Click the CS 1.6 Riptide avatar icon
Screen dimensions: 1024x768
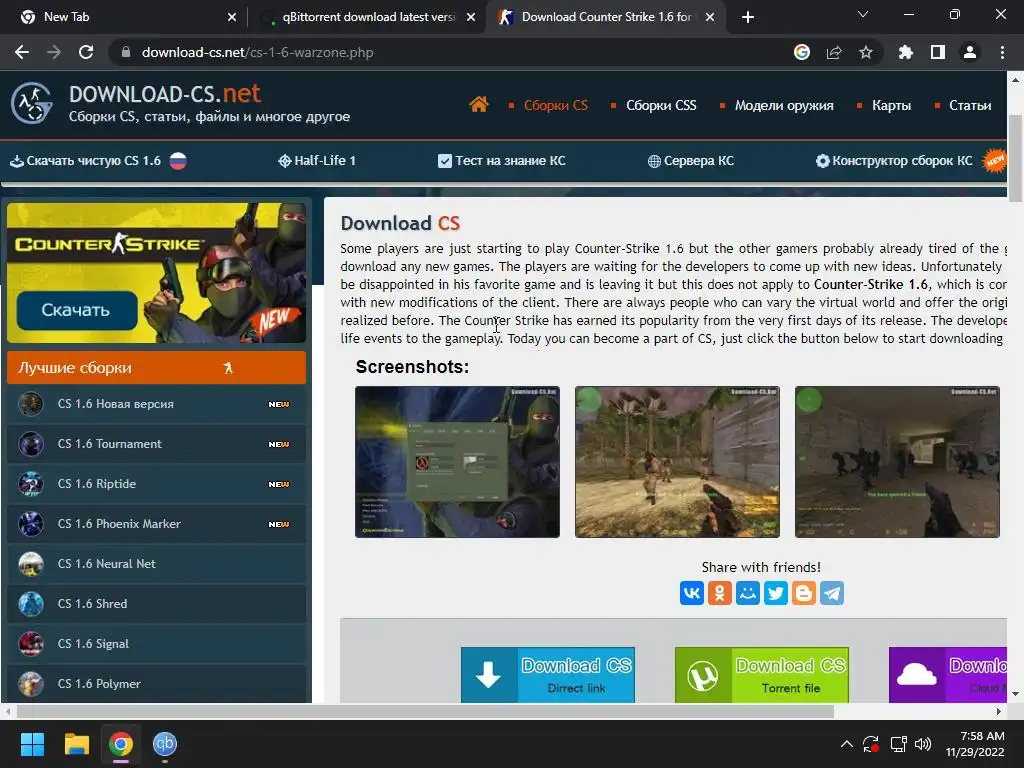point(31,484)
